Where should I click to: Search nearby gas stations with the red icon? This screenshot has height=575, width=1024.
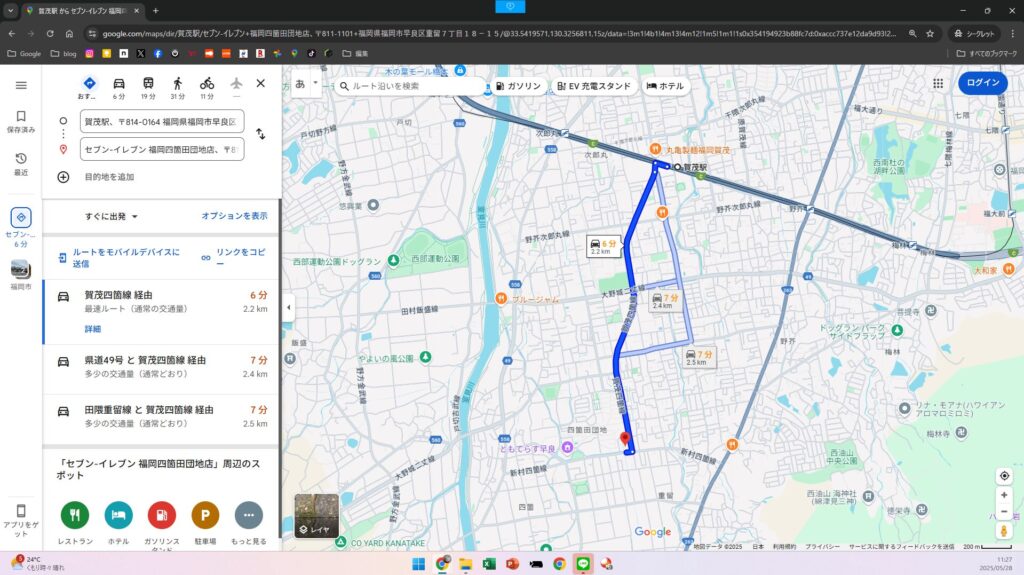[161, 515]
